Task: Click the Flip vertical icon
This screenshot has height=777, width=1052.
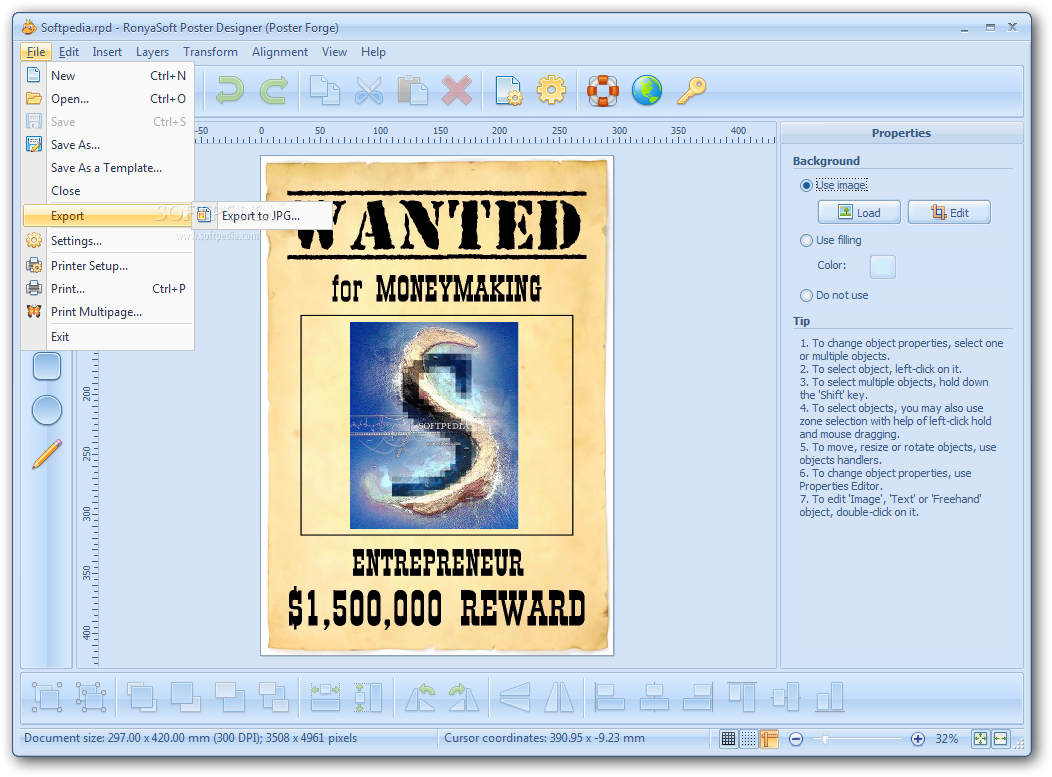Action: [x=515, y=696]
